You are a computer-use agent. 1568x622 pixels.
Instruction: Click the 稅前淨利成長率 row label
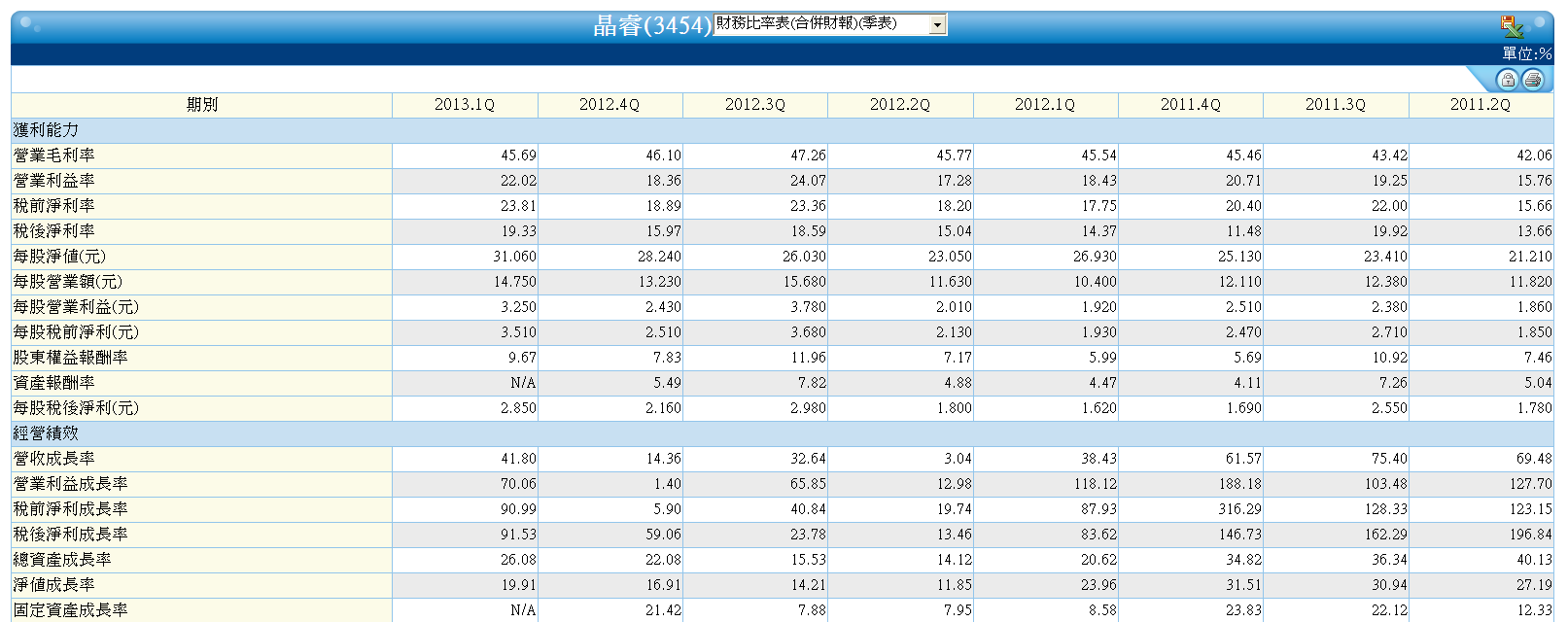[70, 509]
